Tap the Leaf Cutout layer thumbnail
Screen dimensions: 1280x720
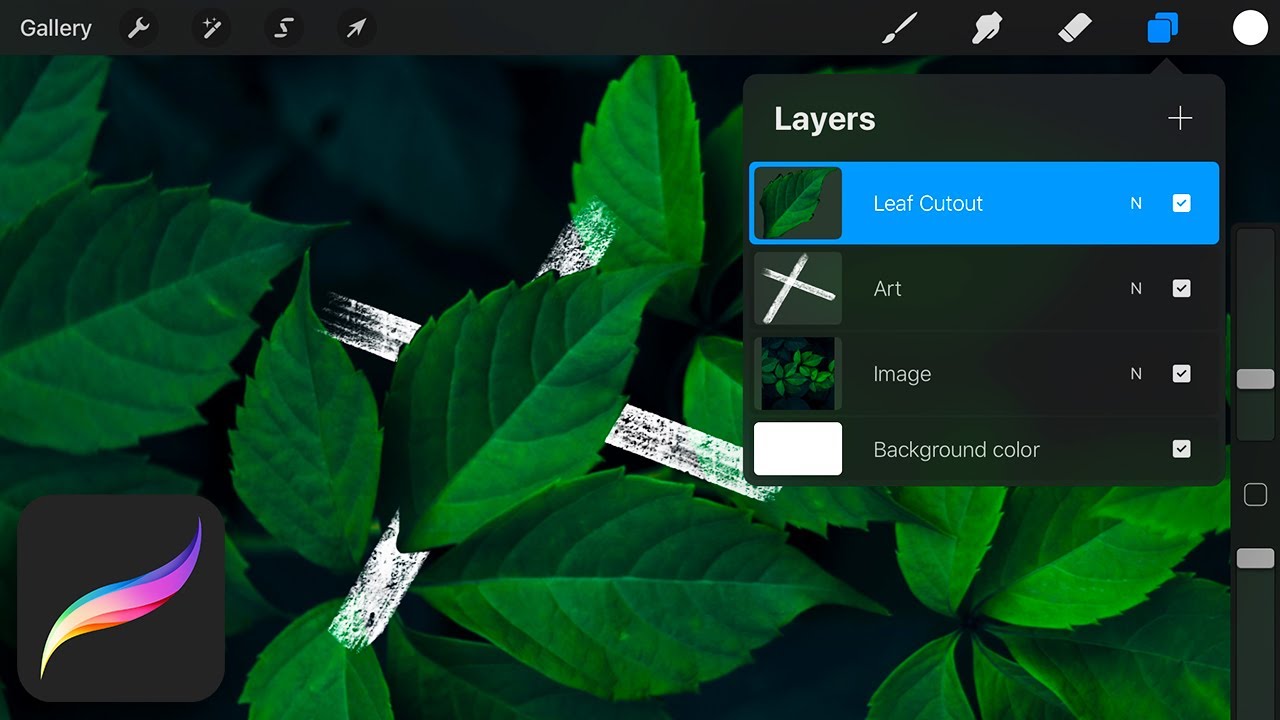[x=798, y=203]
